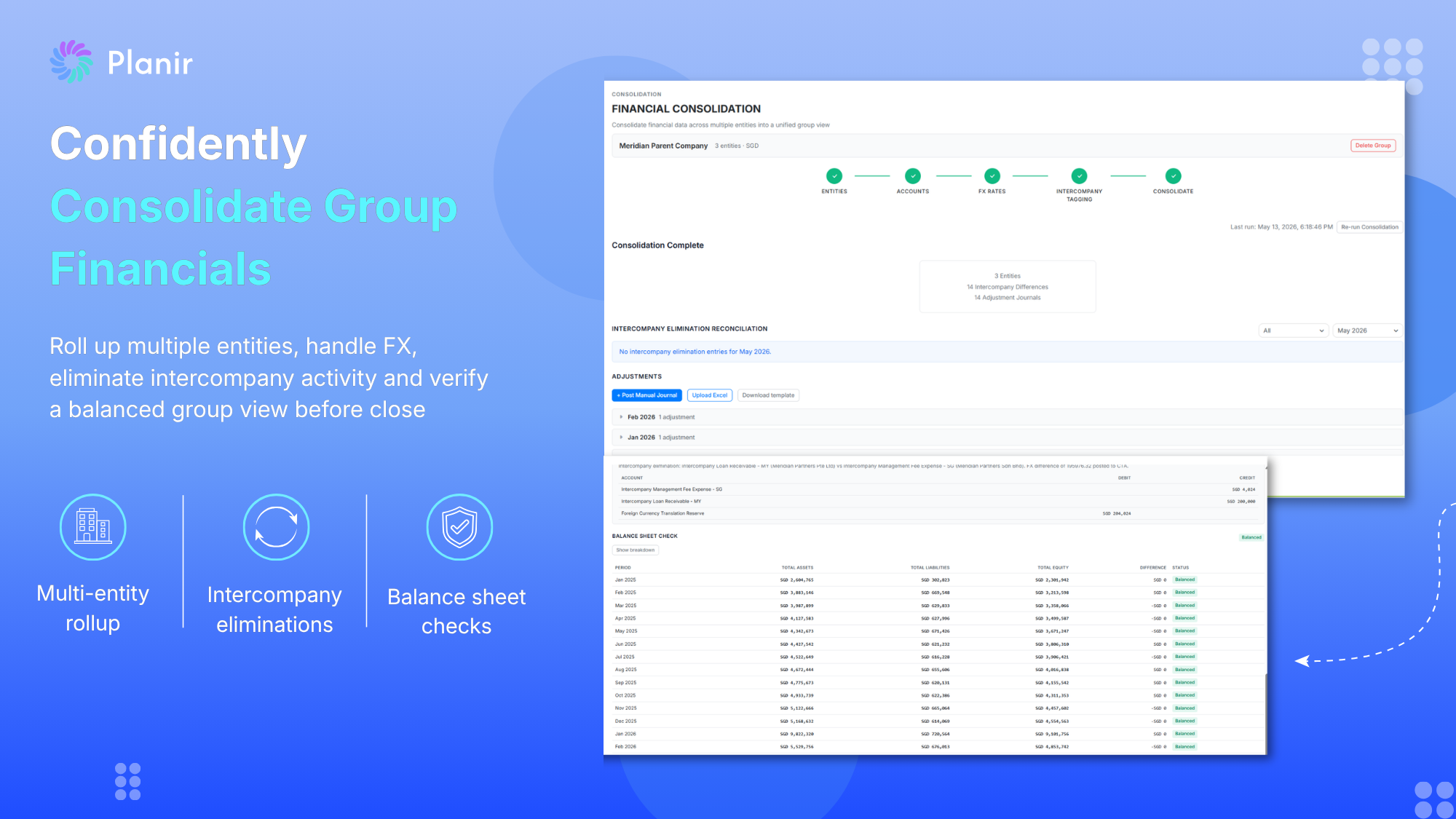This screenshot has height=819, width=1456.
Task: Select the Aug 2025 period cell
Action: (x=626, y=670)
